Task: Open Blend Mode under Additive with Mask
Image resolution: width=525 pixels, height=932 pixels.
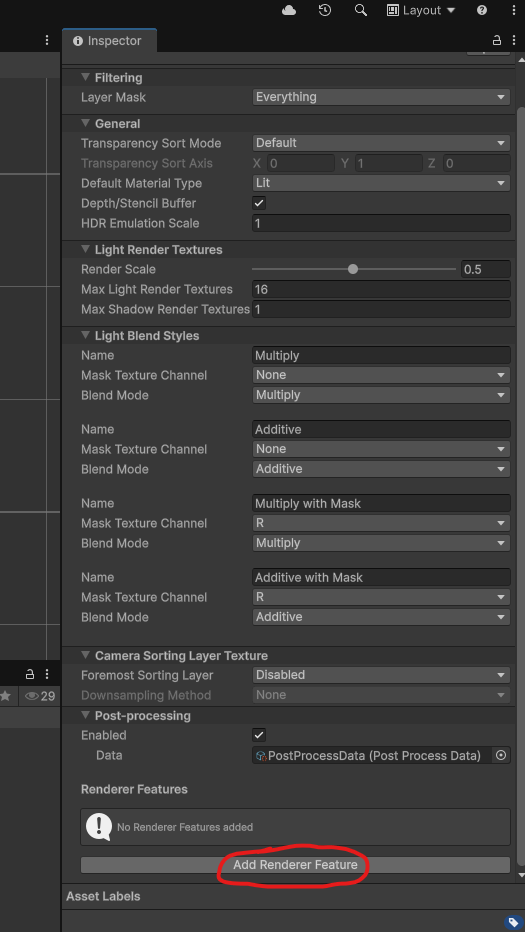Action: pyautogui.click(x=381, y=617)
